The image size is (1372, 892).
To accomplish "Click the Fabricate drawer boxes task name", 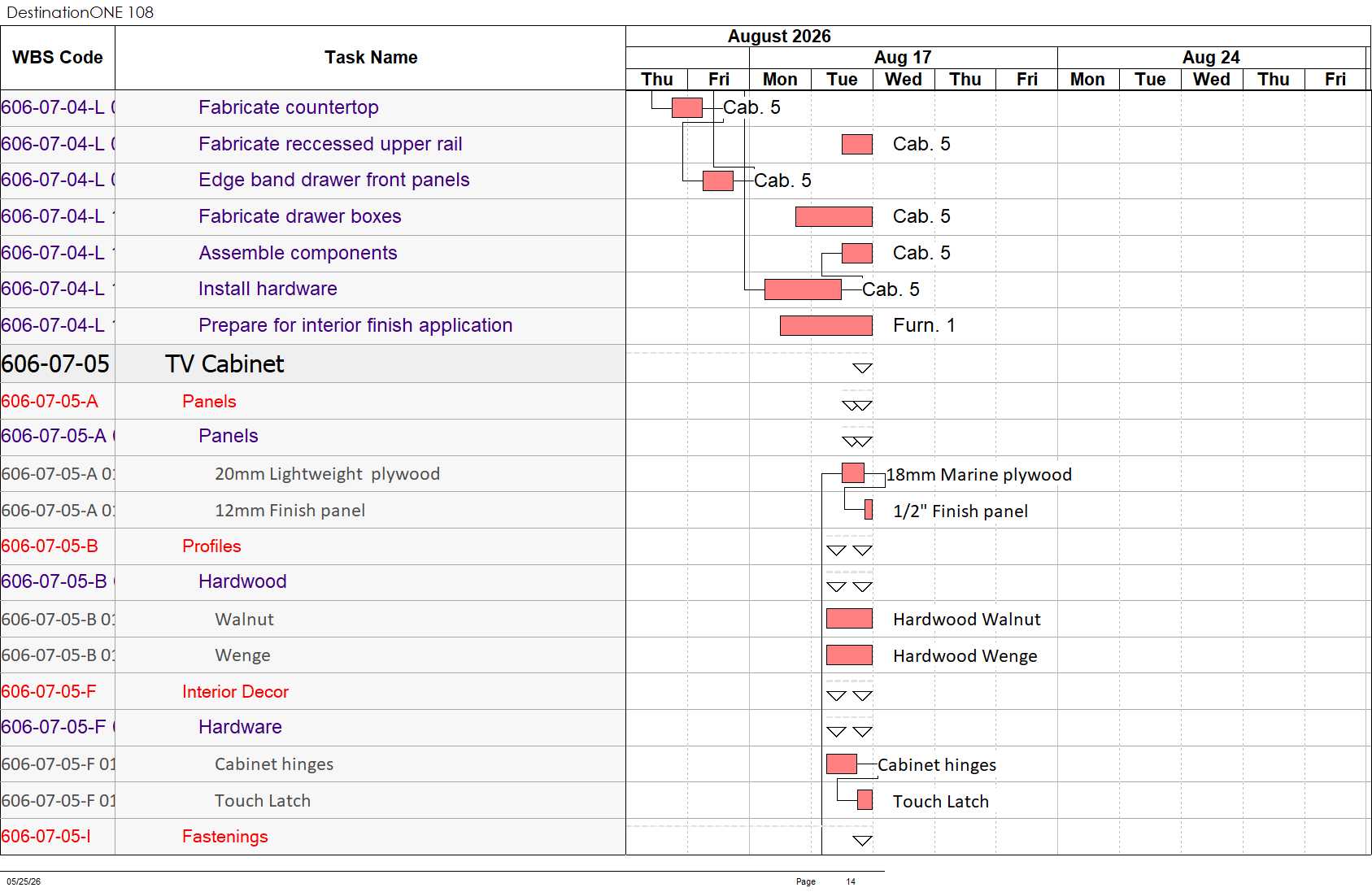I will [300, 216].
